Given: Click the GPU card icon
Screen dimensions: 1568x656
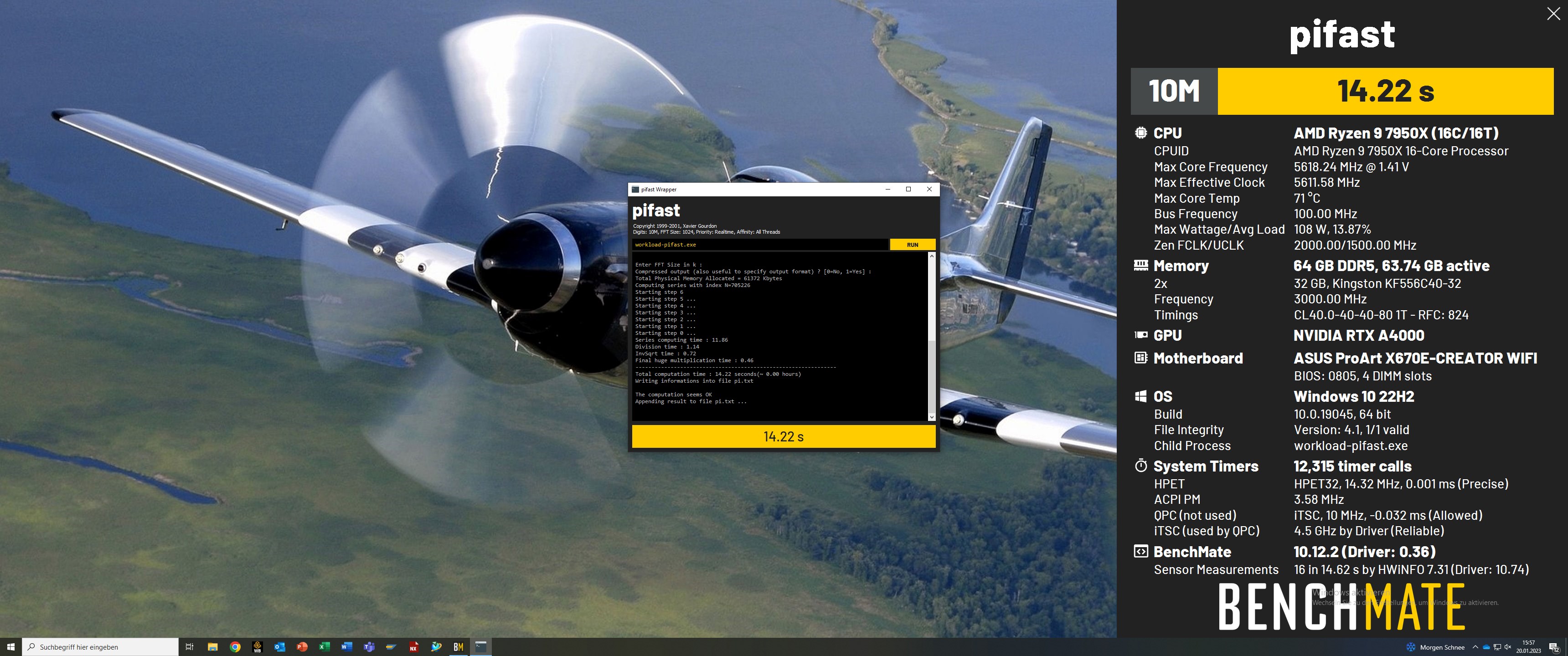Looking at the screenshot, I should [1141, 335].
